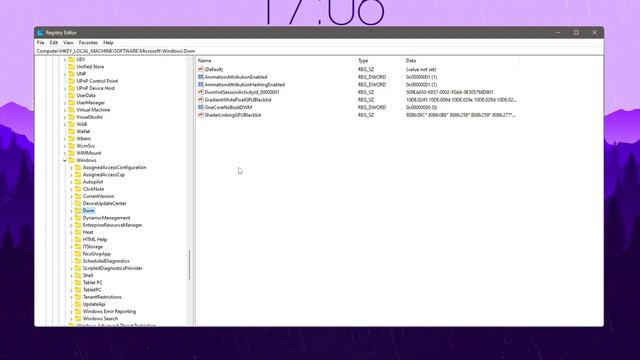Expand the CurrentVersion key

pos(71,196)
